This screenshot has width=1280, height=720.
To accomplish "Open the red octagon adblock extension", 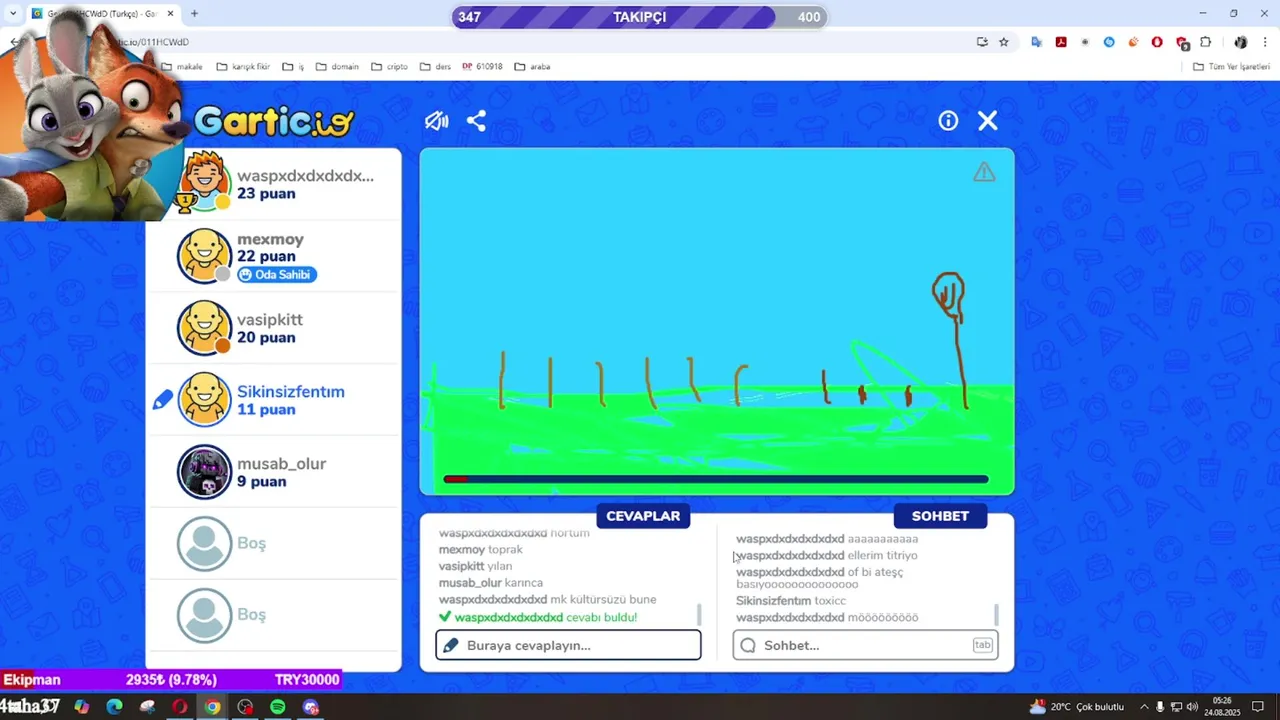I will [x=1157, y=42].
